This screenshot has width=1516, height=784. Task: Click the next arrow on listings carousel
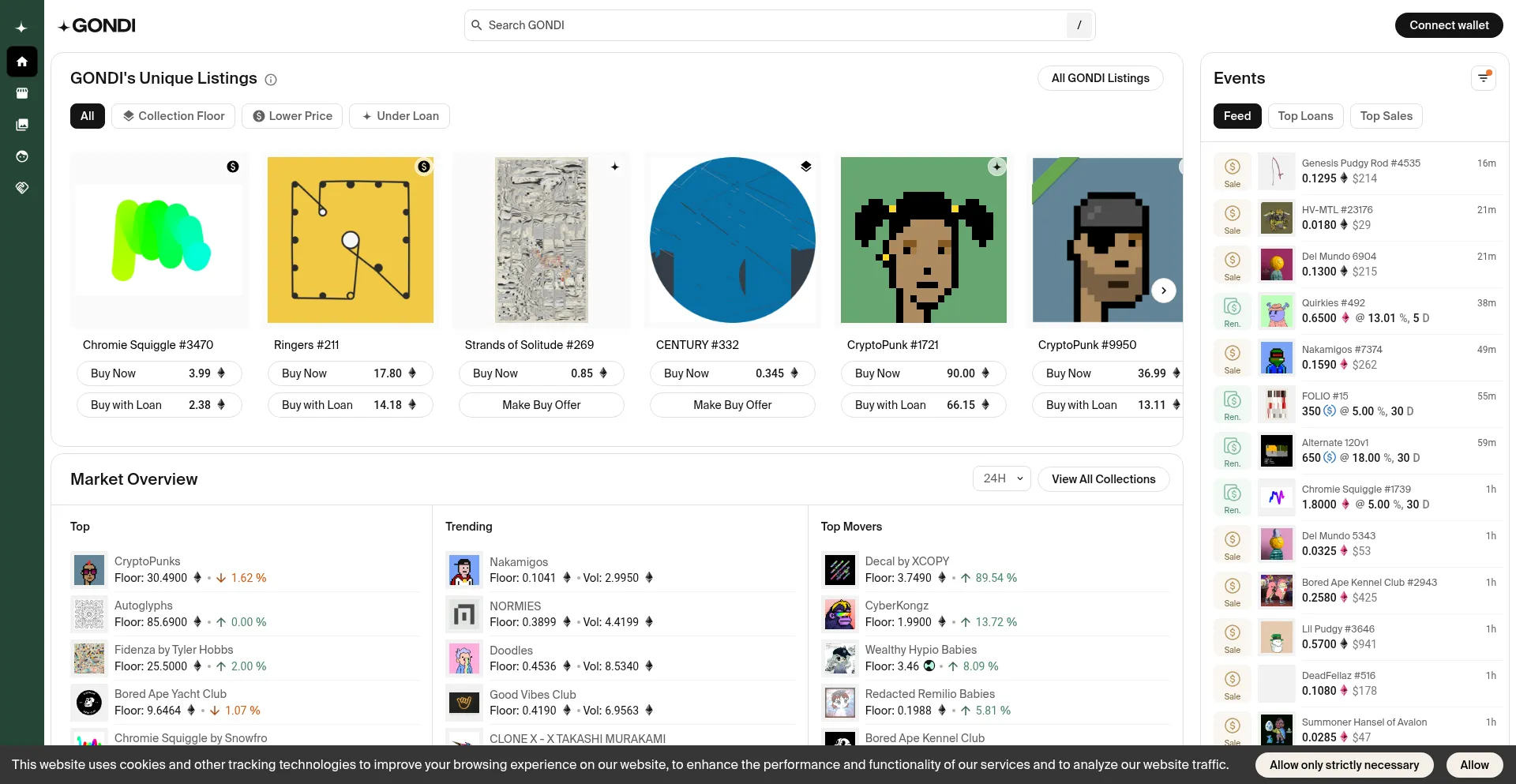pyautogui.click(x=1164, y=291)
